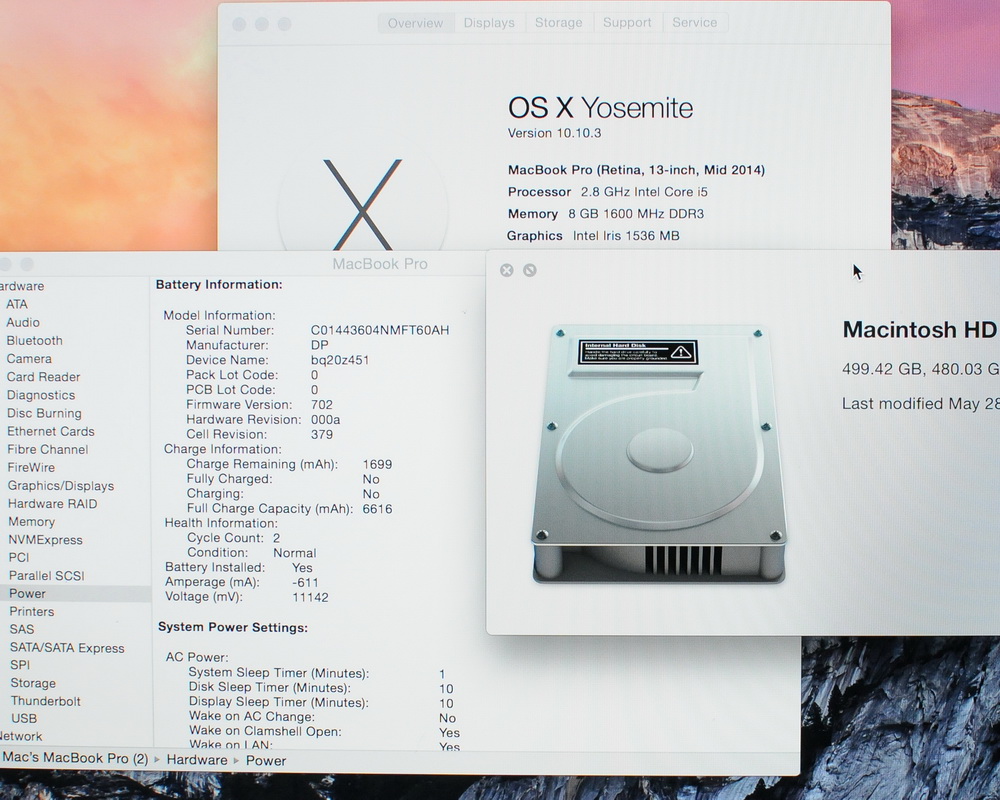Click Charge Remaining value 1699
Viewport: 1000px width, 800px height.
tap(378, 464)
